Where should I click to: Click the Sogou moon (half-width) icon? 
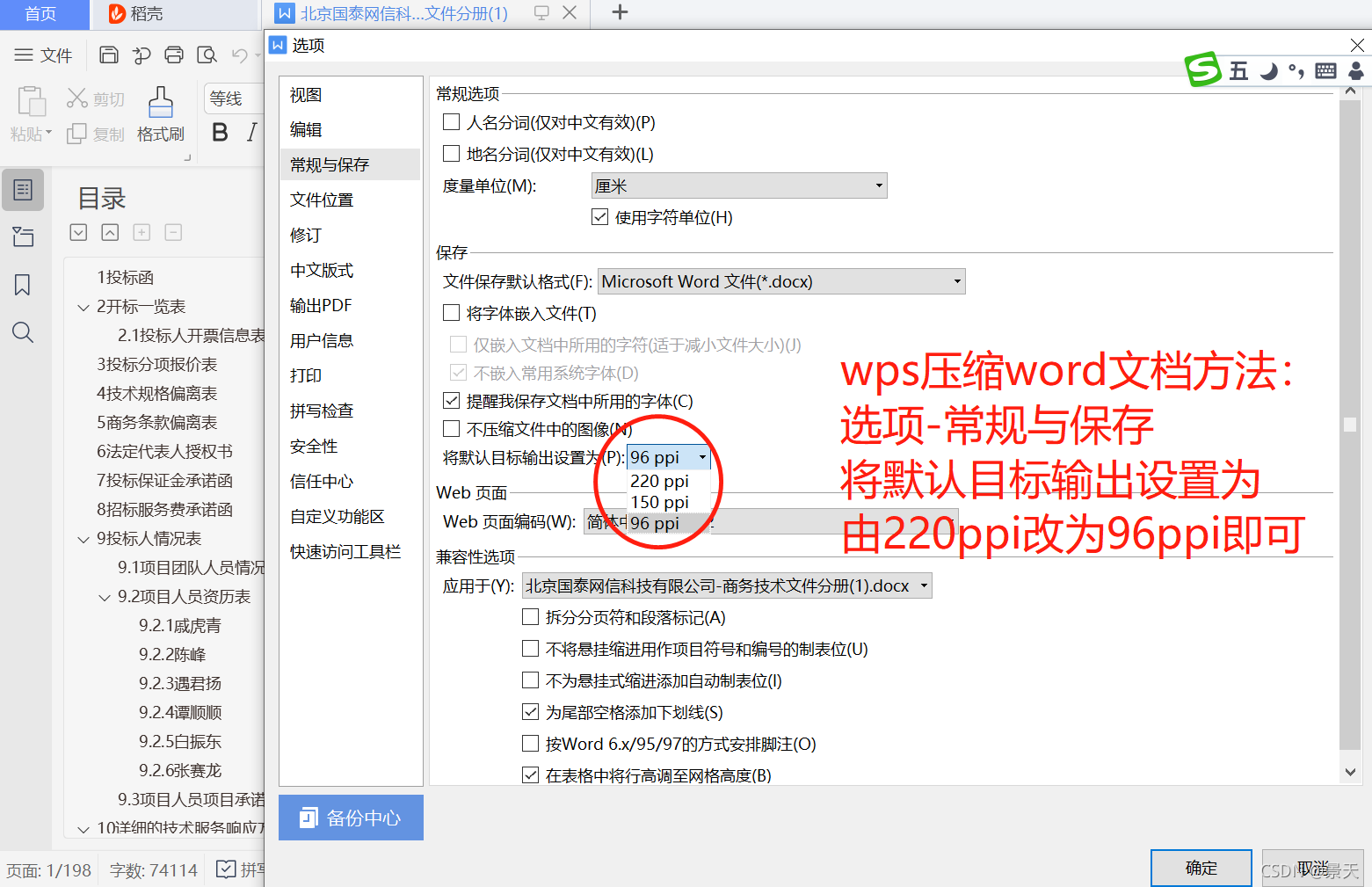click(x=1268, y=71)
